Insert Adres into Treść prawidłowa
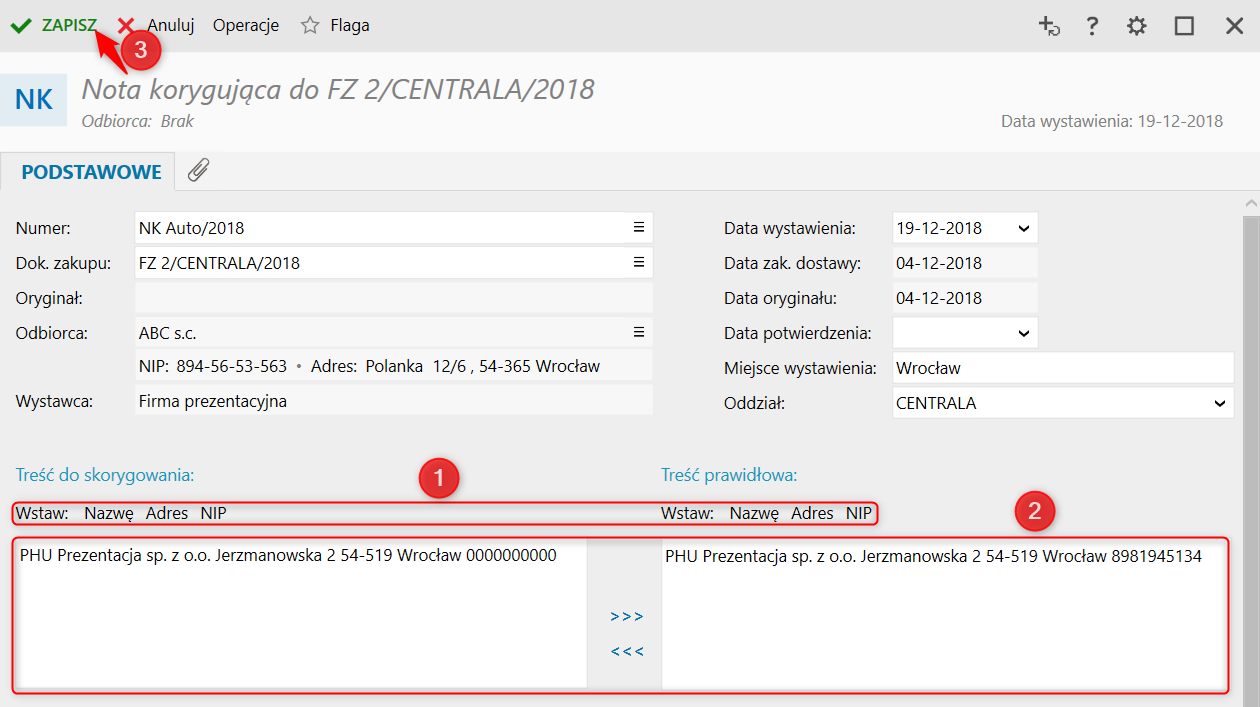Viewport: 1260px width, 707px height. [812, 513]
